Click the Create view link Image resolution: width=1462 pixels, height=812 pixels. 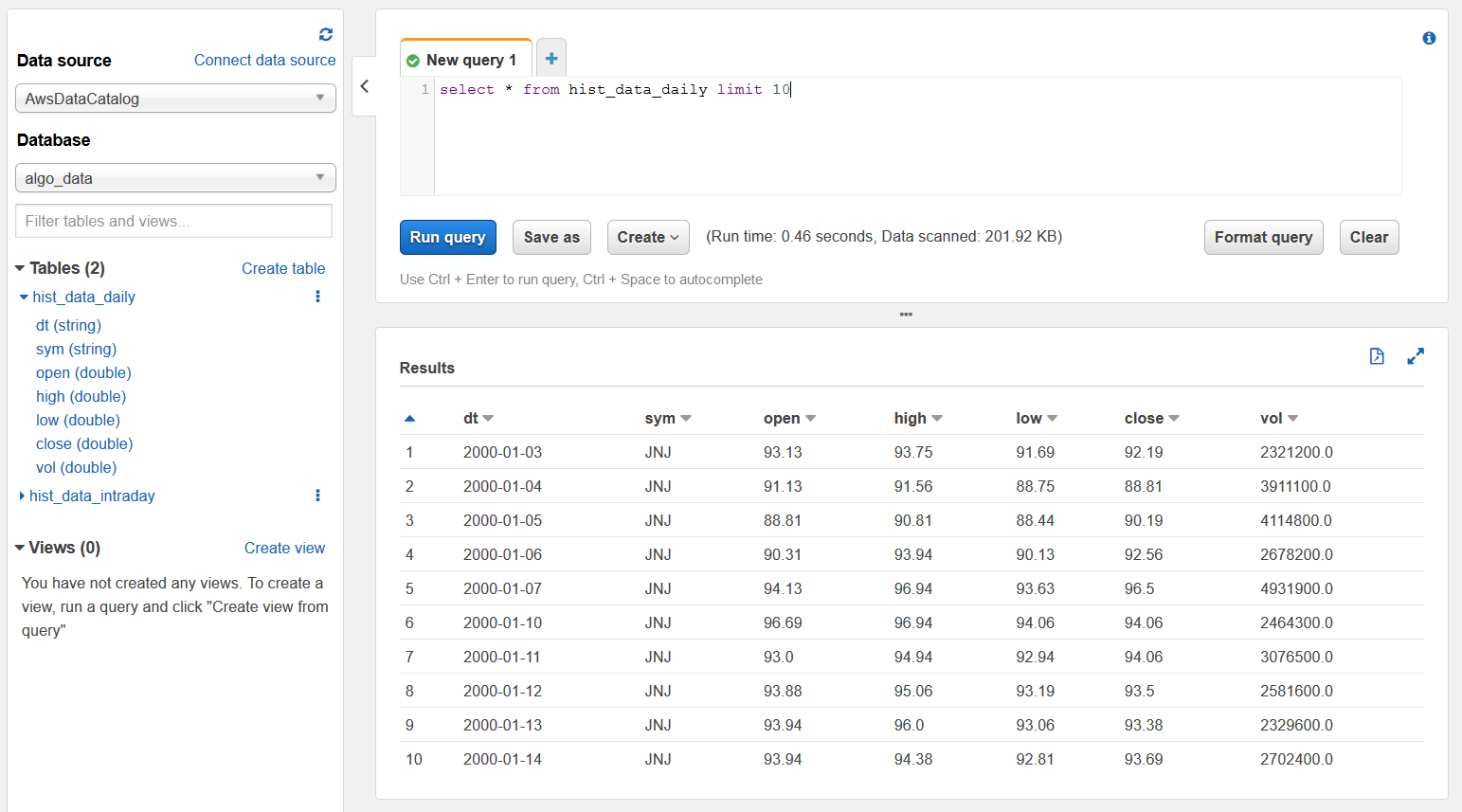284,548
